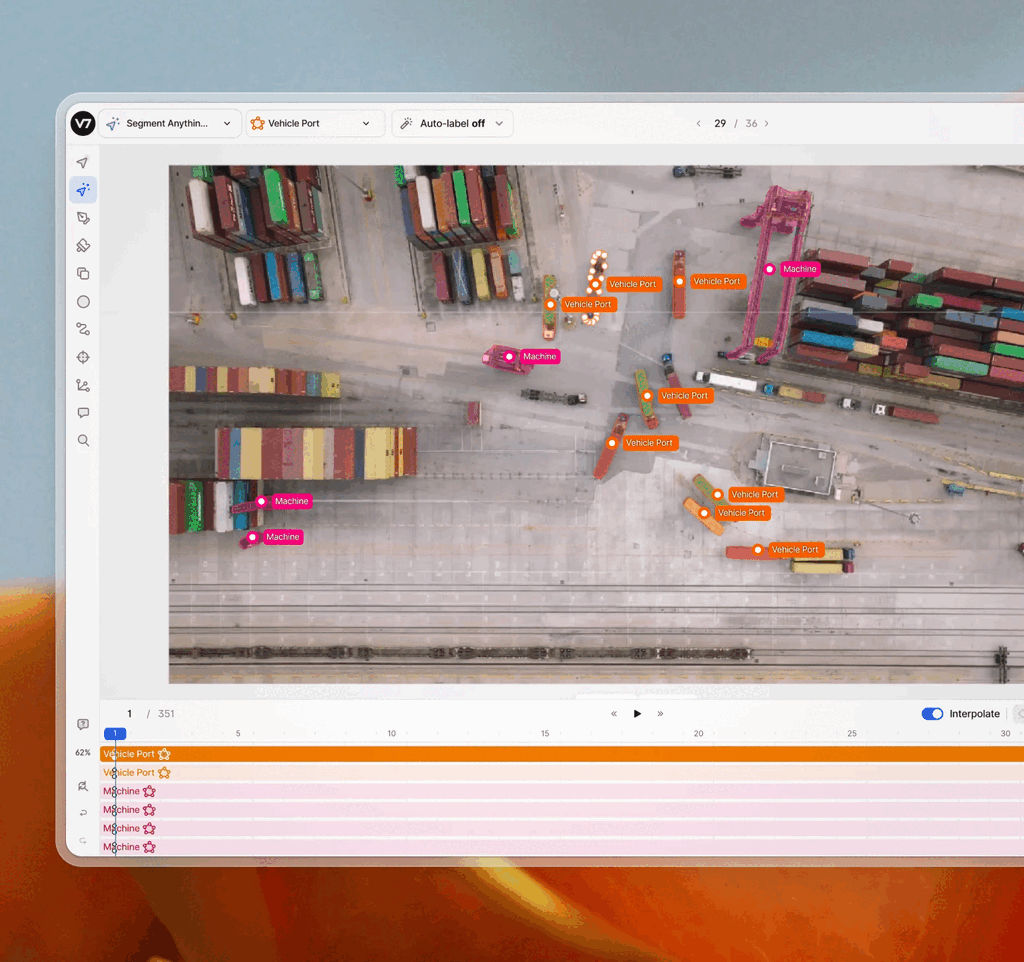Expand the Vehicle Port class dropdown
Image resolution: width=1024 pixels, height=962 pixels.
click(314, 123)
